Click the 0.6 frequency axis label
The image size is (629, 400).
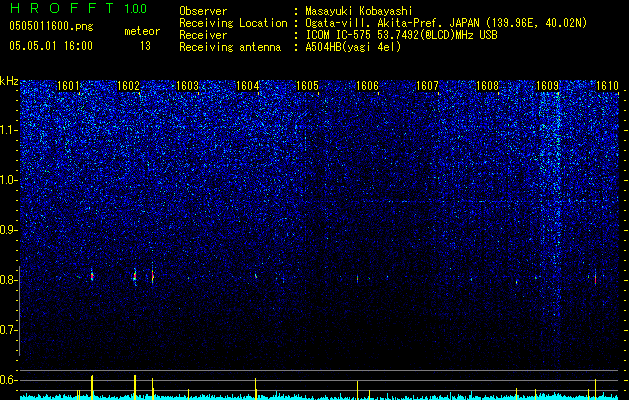point(9,380)
